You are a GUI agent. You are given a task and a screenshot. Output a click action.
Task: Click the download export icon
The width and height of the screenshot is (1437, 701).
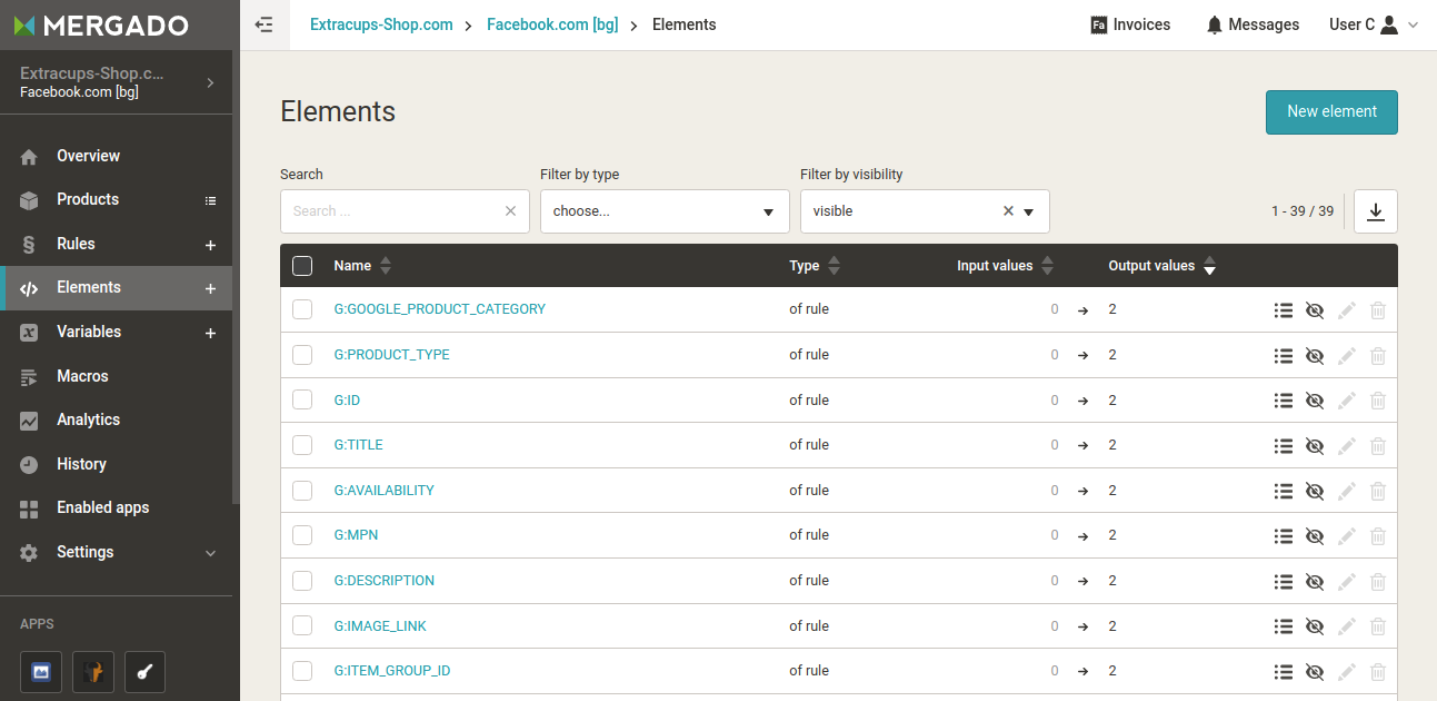coord(1375,212)
